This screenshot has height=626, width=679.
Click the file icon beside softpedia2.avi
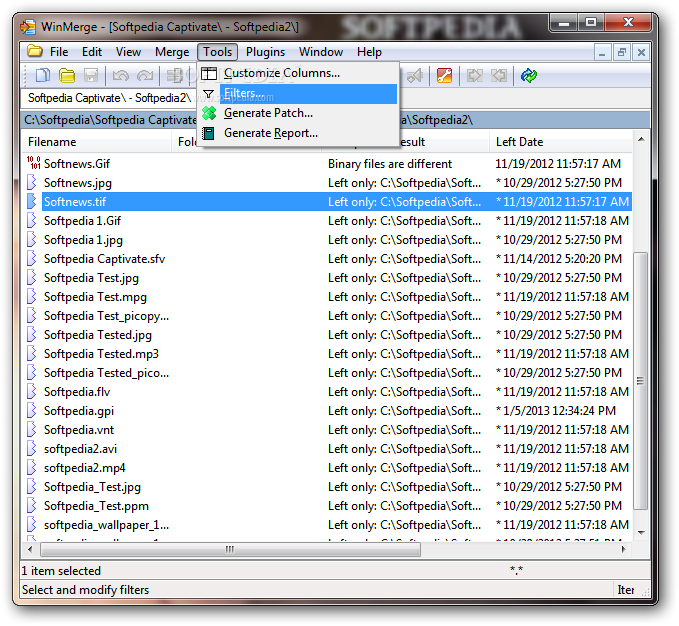pyautogui.click(x=32, y=449)
